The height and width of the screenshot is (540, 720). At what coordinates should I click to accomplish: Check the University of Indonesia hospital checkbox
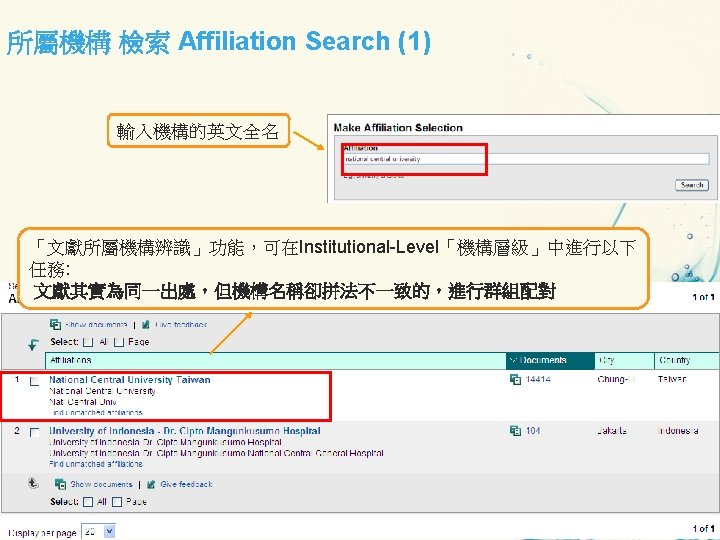coord(34,433)
